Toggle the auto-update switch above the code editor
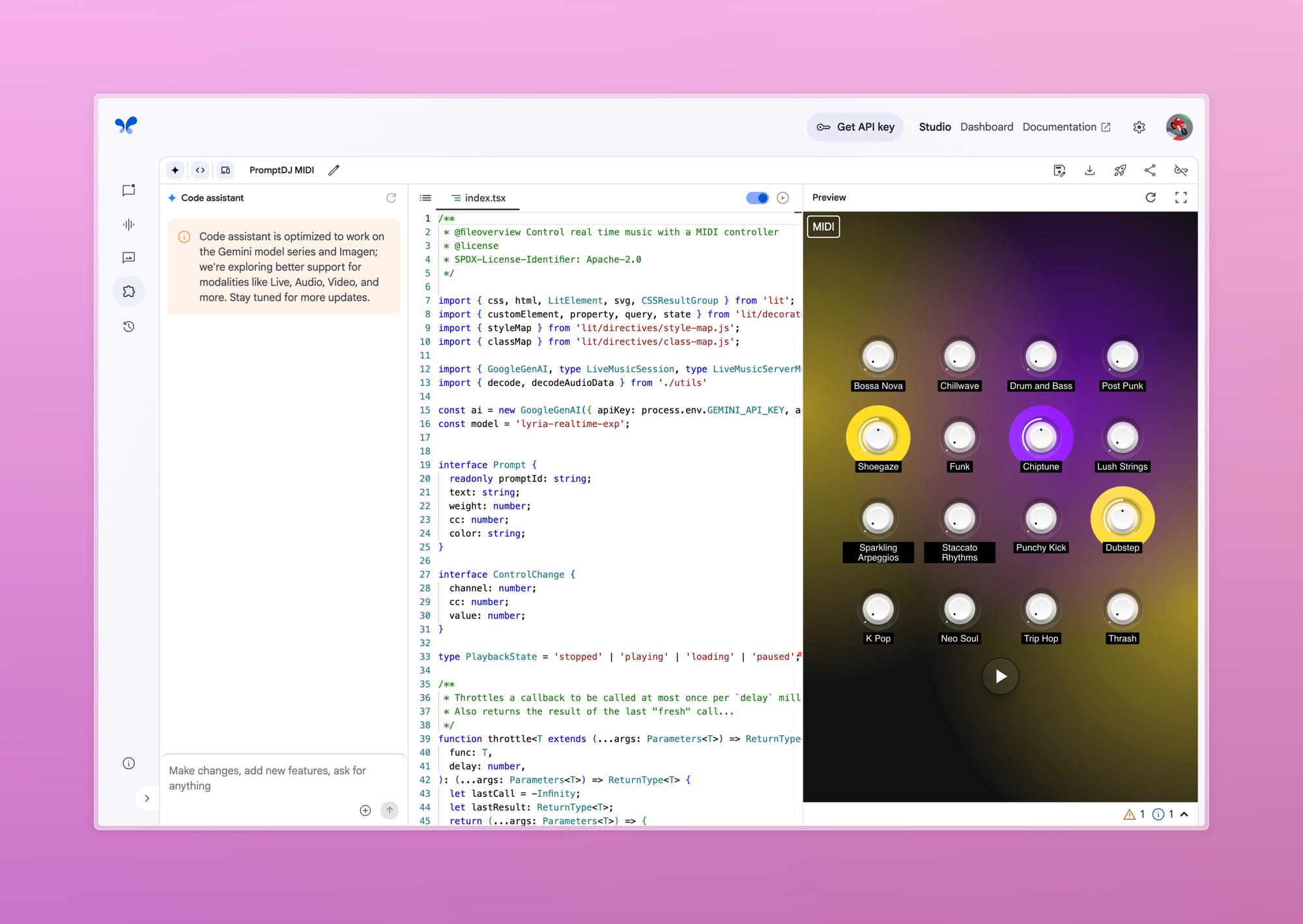 tap(757, 197)
